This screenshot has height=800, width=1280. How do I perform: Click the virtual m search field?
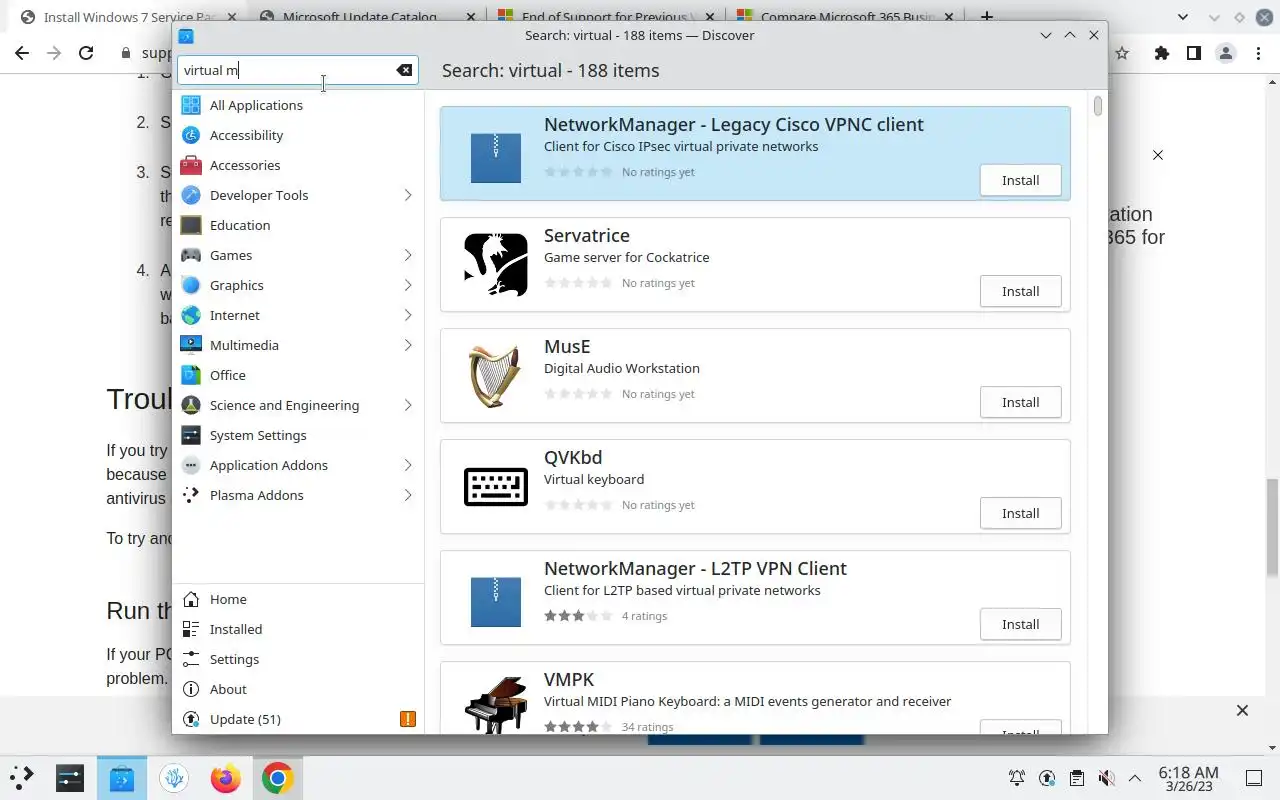297,70
